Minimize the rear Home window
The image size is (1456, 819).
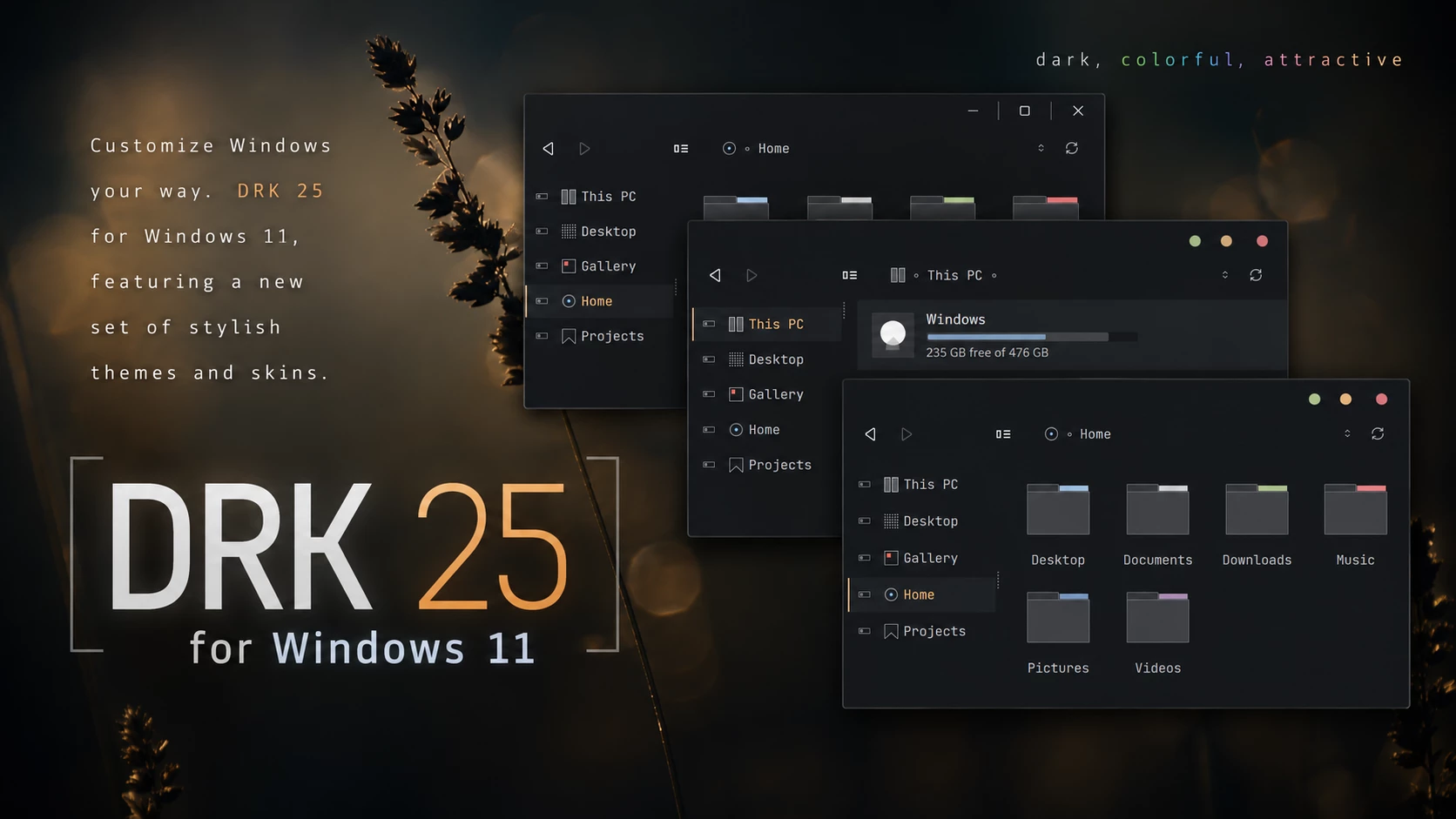point(973,111)
